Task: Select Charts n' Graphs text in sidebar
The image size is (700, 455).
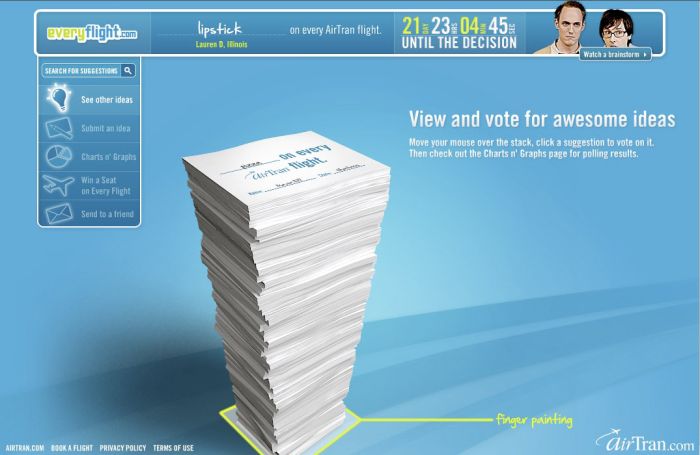Action: [x=109, y=157]
